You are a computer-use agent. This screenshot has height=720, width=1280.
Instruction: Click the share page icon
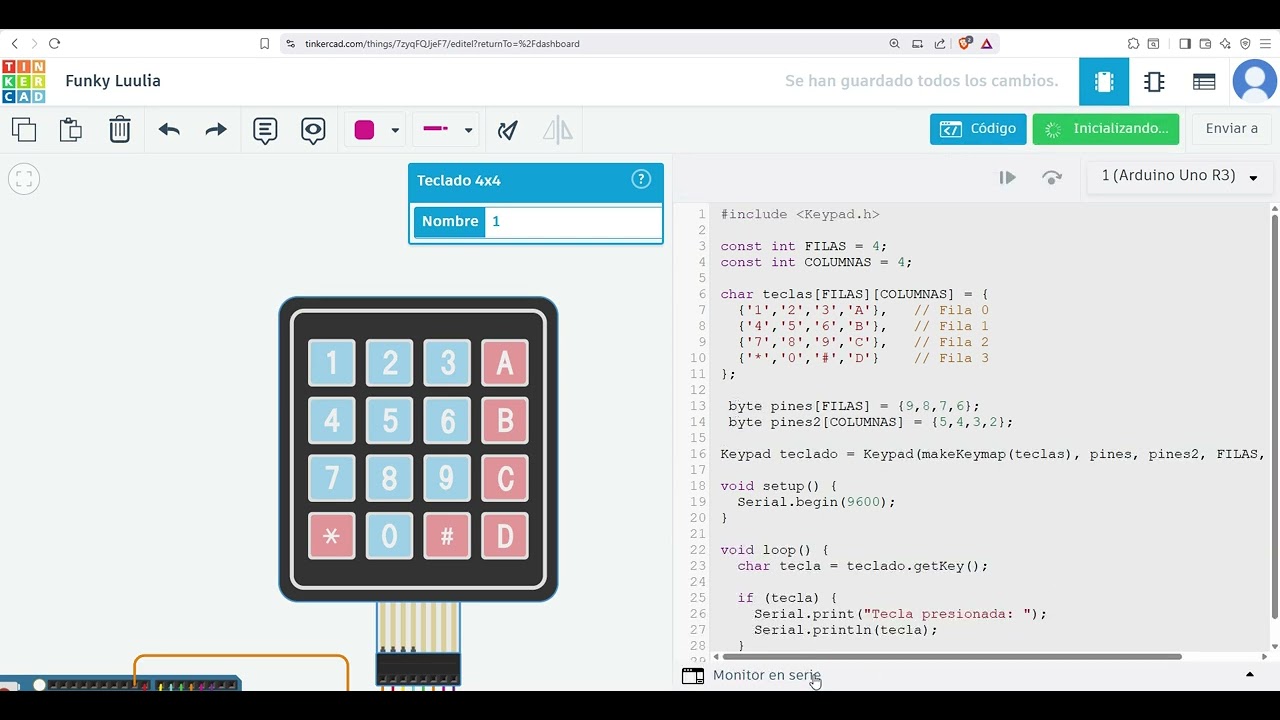click(x=940, y=44)
